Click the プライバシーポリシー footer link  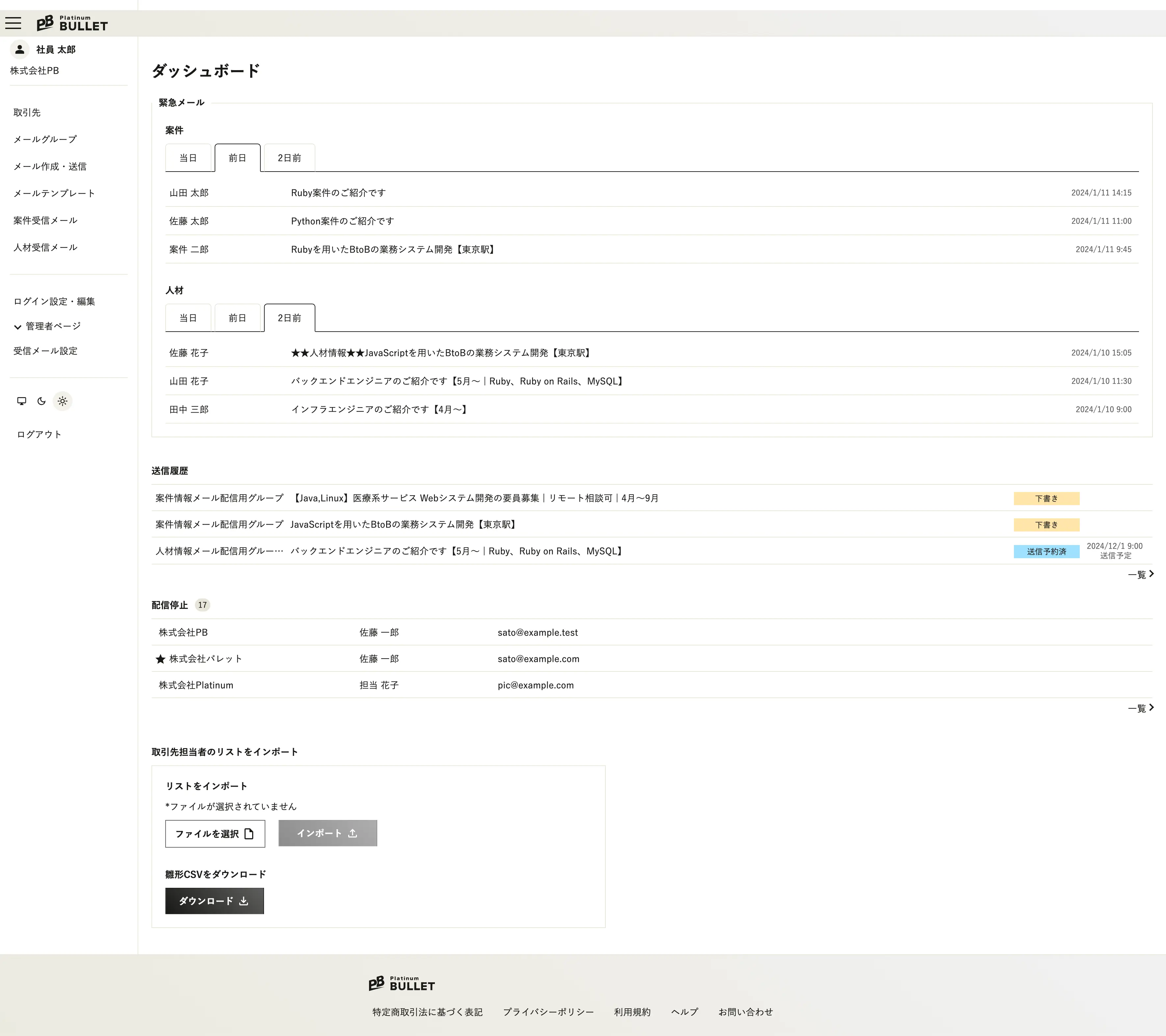(x=548, y=1012)
